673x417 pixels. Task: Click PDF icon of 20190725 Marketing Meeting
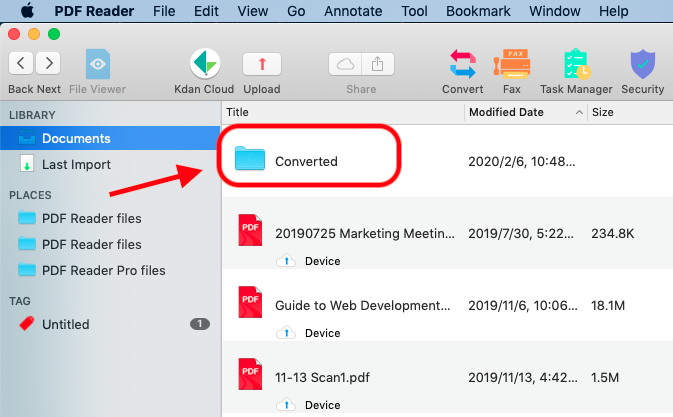(x=250, y=230)
